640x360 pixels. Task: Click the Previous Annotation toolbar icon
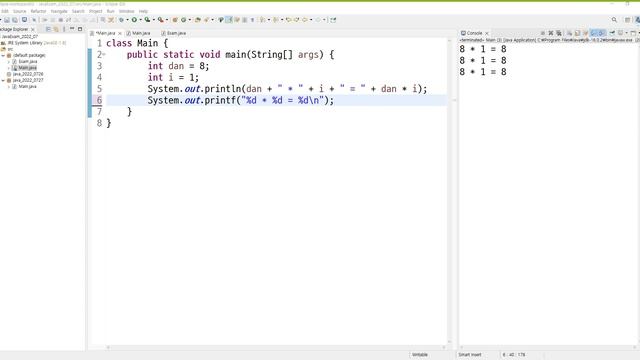276,20
